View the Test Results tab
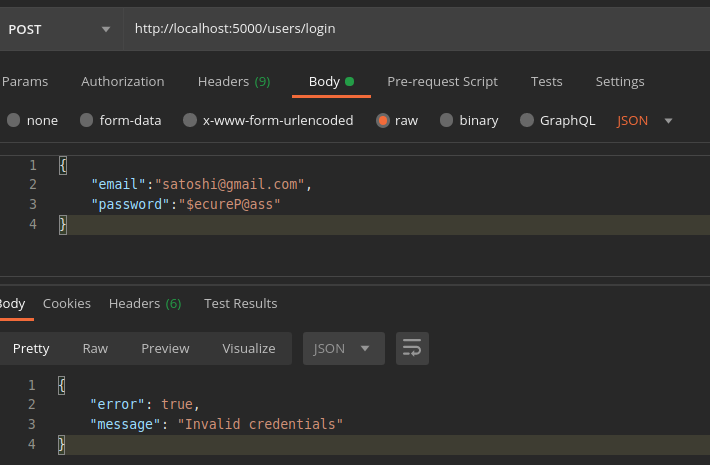The height and width of the screenshot is (465, 710). [240, 303]
